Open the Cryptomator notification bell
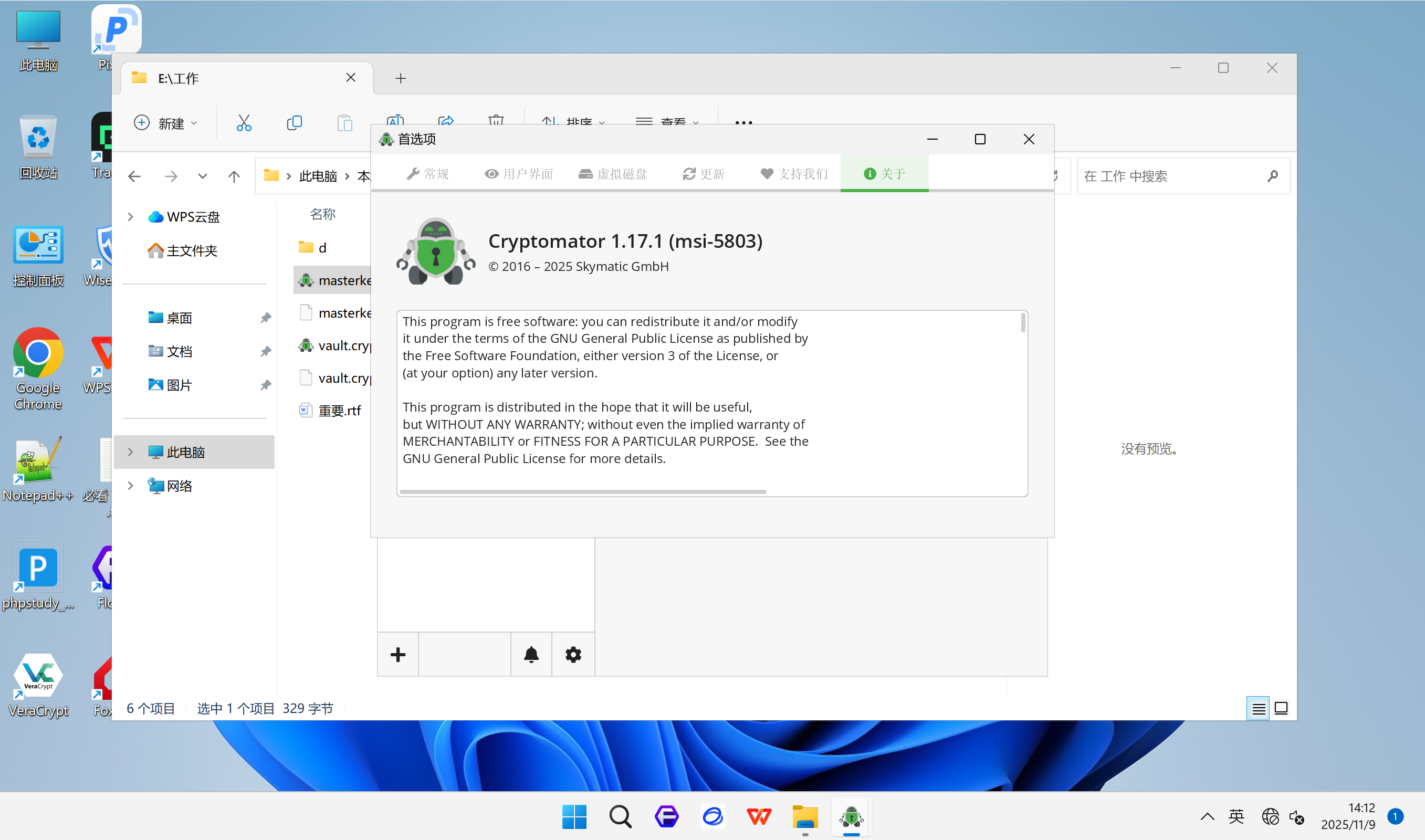Viewport: 1425px width, 840px height. tap(531, 654)
